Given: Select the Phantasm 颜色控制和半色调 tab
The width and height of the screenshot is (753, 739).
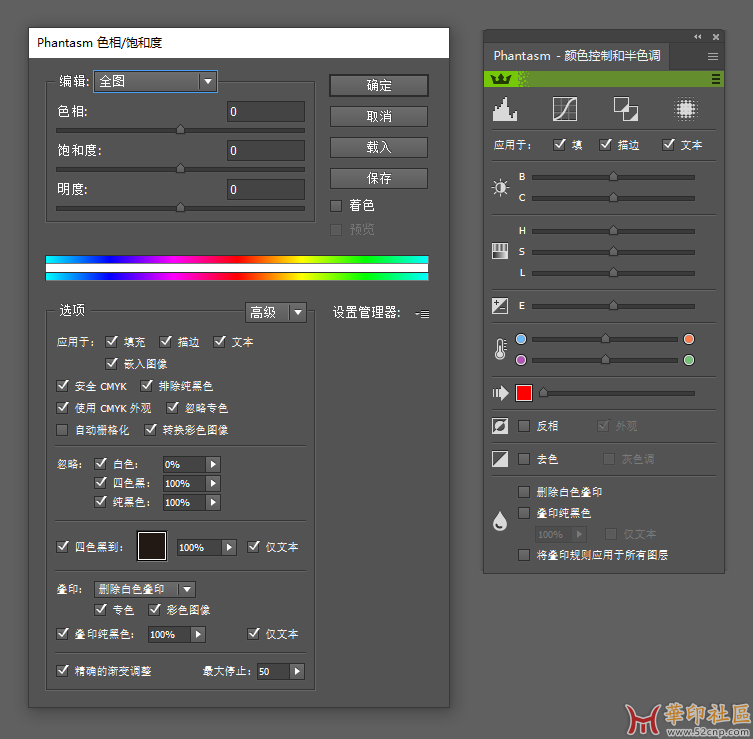Looking at the screenshot, I should (577, 56).
